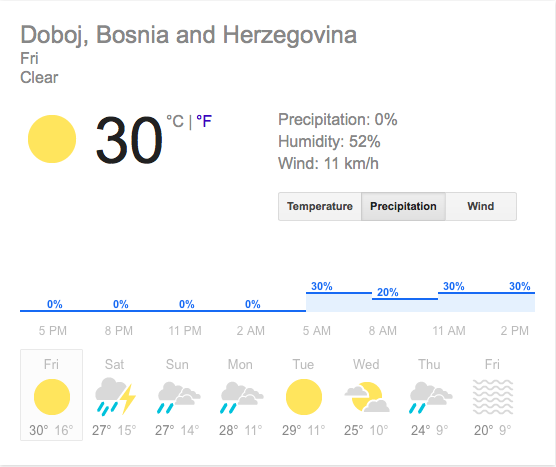Click the 5 AM 30% precipitation marker
Screen dimensions: 556x467
[322, 286]
